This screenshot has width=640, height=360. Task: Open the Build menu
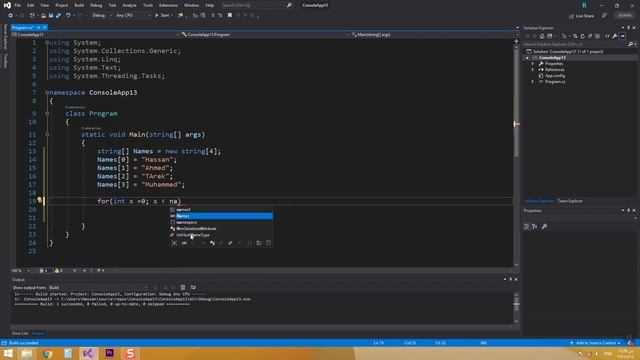(x=79, y=5)
